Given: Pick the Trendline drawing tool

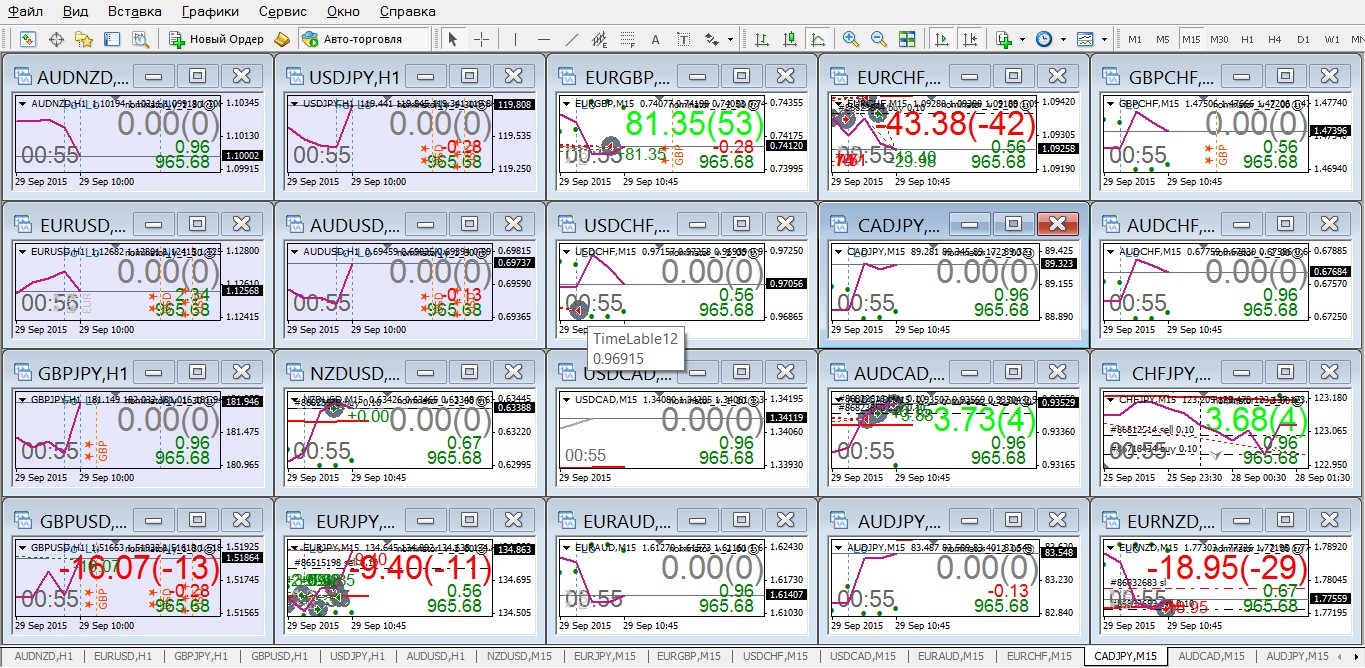Looking at the screenshot, I should (572, 39).
